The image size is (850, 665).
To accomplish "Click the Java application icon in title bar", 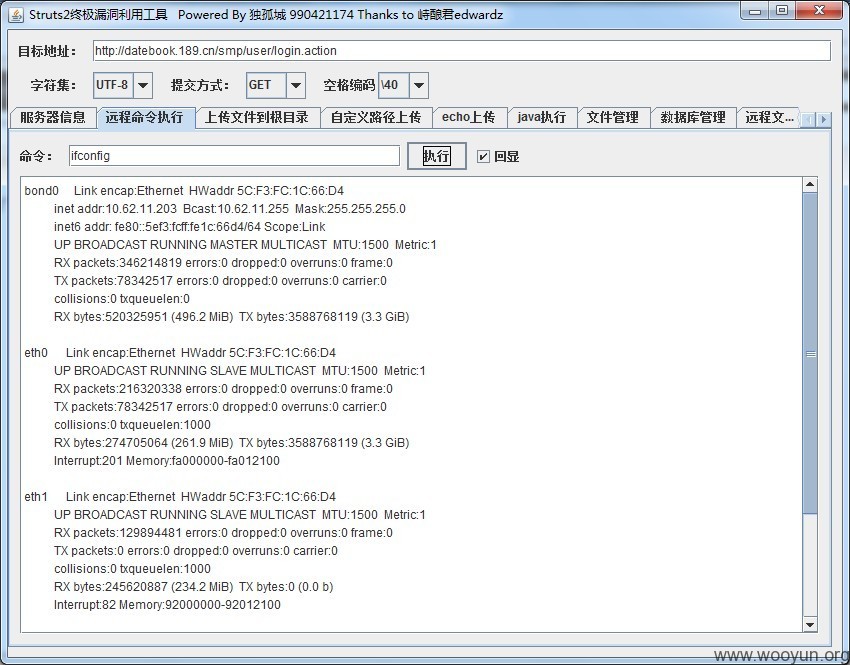I will (x=16, y=15).
